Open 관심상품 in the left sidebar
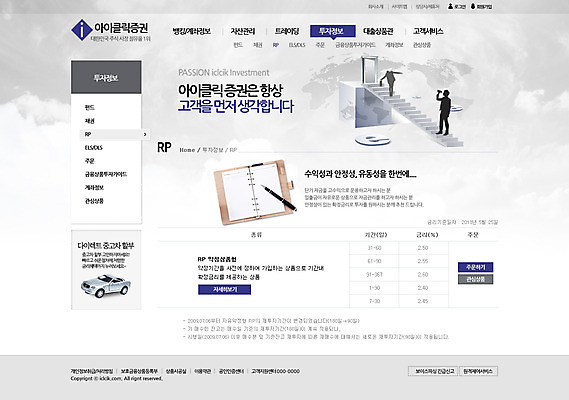The width and height of the screenshot is (569, 400). coord(94,201)
